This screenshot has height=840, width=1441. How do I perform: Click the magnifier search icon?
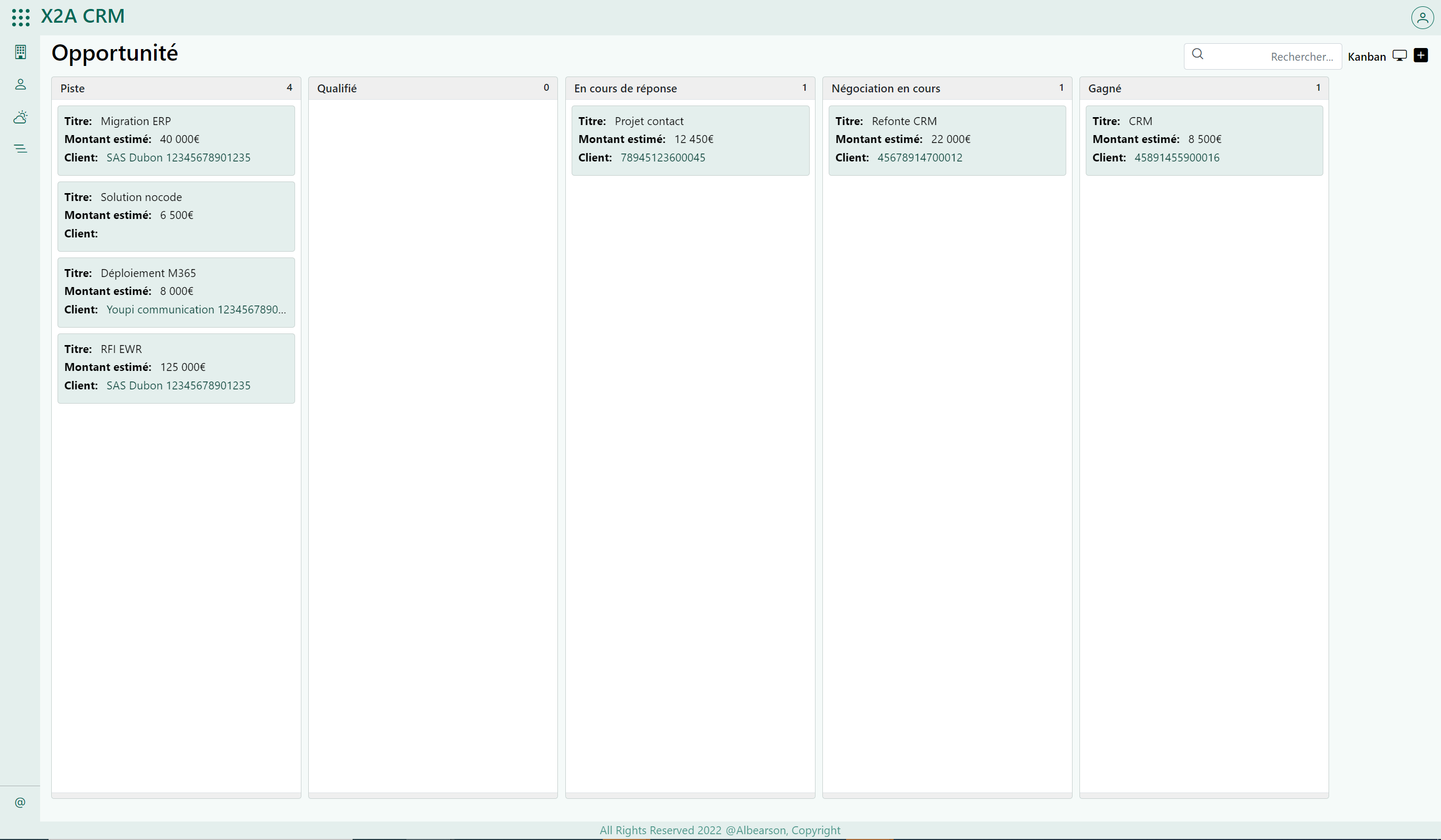click(x=1198, y=54)
